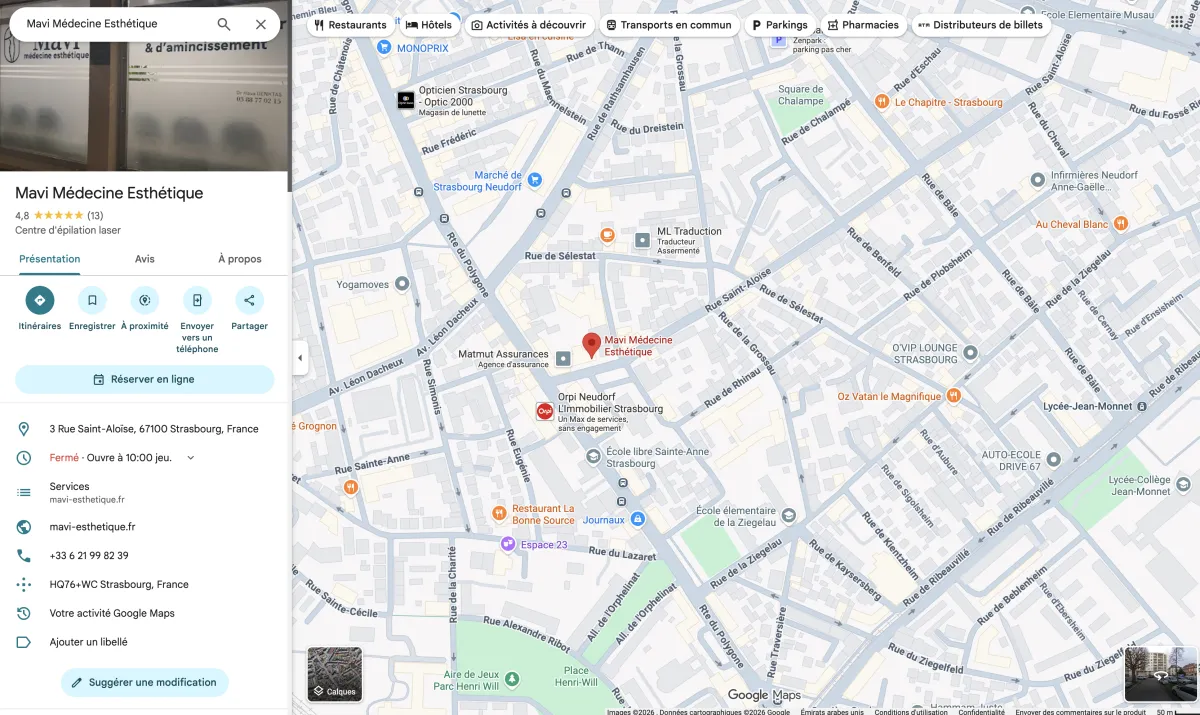Click the Opticien Strasbourg Optic 2000 marker
Viewport: 1200px width, 715px height.
point(406,100)
